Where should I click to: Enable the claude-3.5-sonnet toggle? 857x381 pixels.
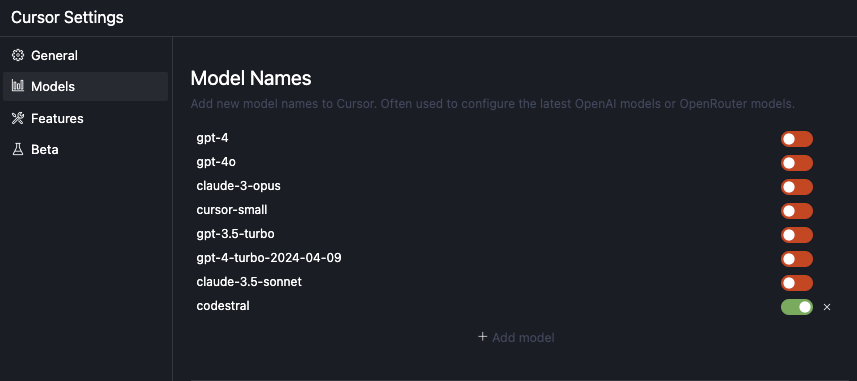point(797,283)
